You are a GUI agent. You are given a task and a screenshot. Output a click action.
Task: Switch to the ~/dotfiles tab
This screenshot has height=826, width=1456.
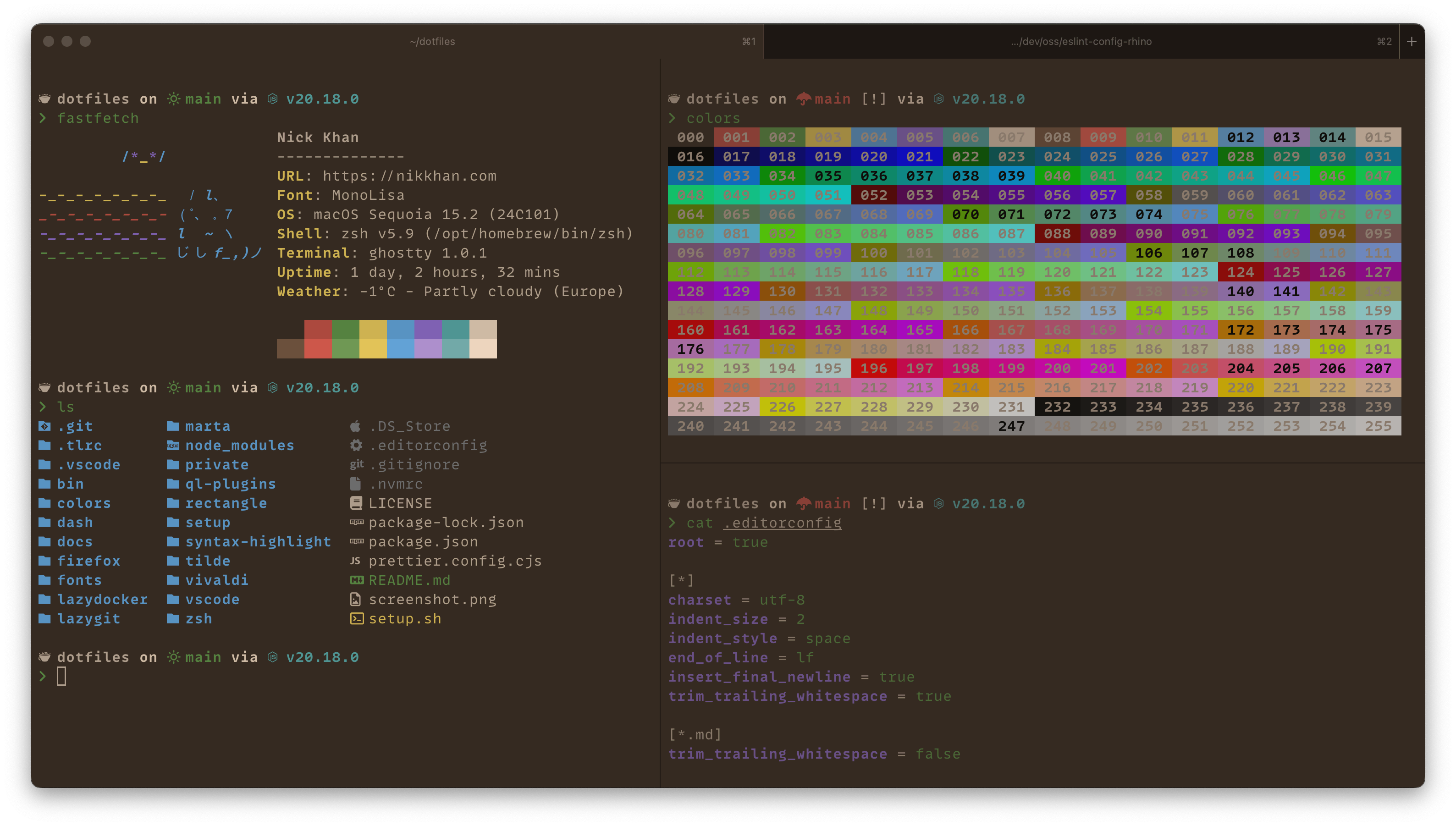point(432,41)
